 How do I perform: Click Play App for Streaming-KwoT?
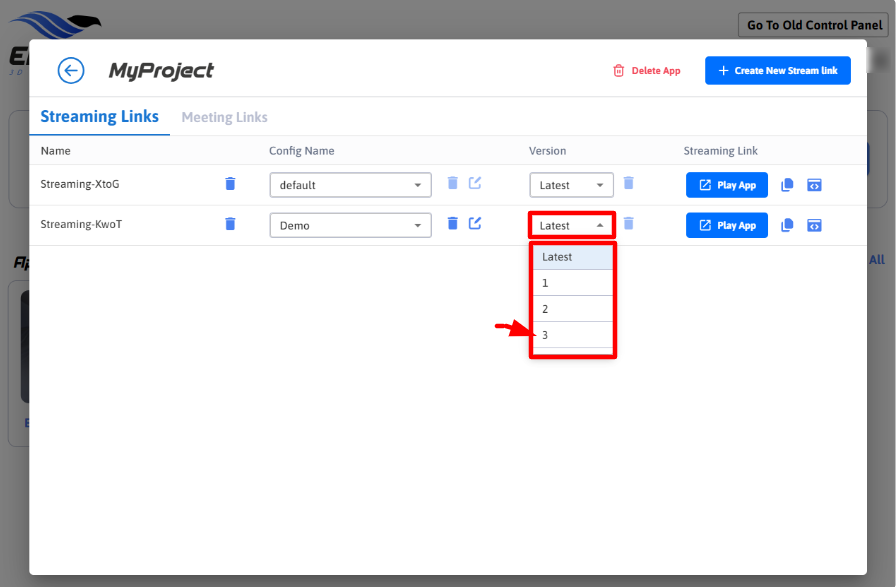pyautogui.click(x=727, y=225)
